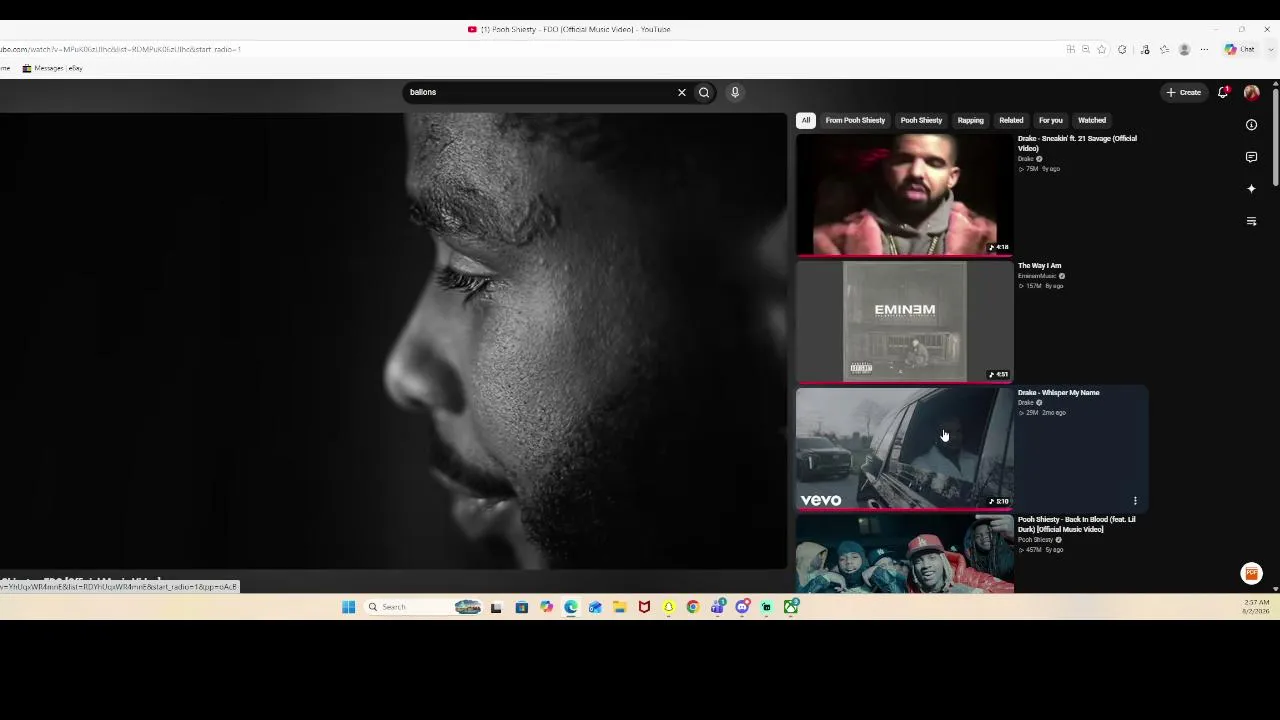Open Snapchat from the taskbar
Viewport: 1280px width, 720px height.
pyautogui.click(x=669, y=607)
